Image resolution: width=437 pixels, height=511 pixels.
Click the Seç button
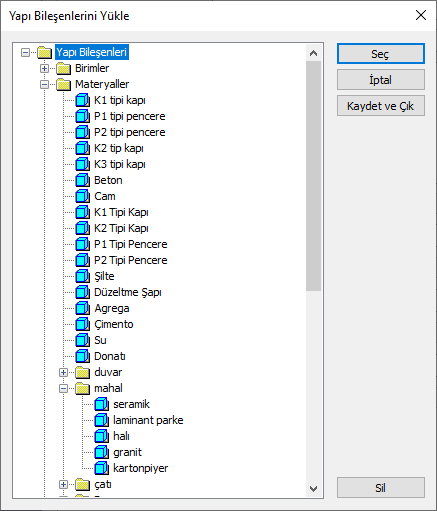pos(381,54)
